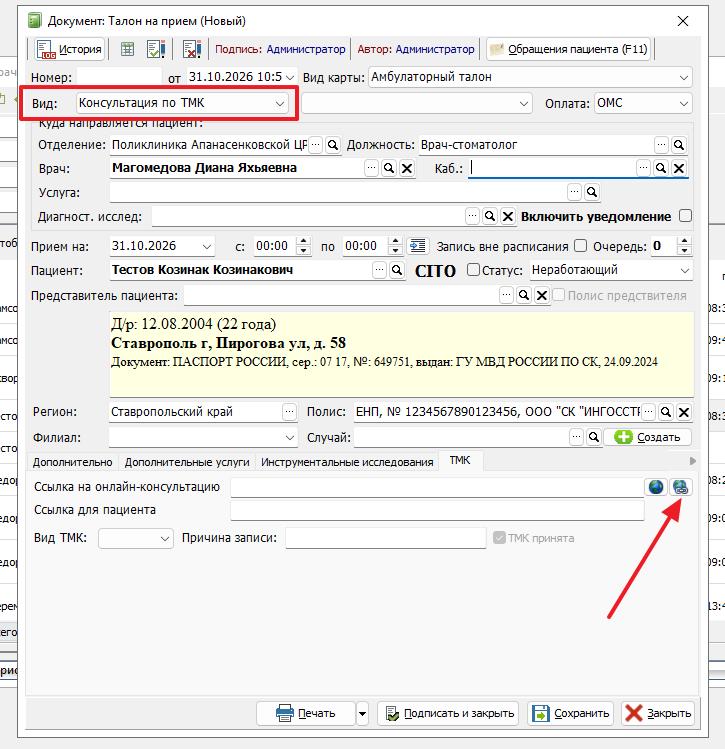Click ellipsis button next to Услуга field
The width and height of the screenshot is (725, 749).
[x=574, y=192]
